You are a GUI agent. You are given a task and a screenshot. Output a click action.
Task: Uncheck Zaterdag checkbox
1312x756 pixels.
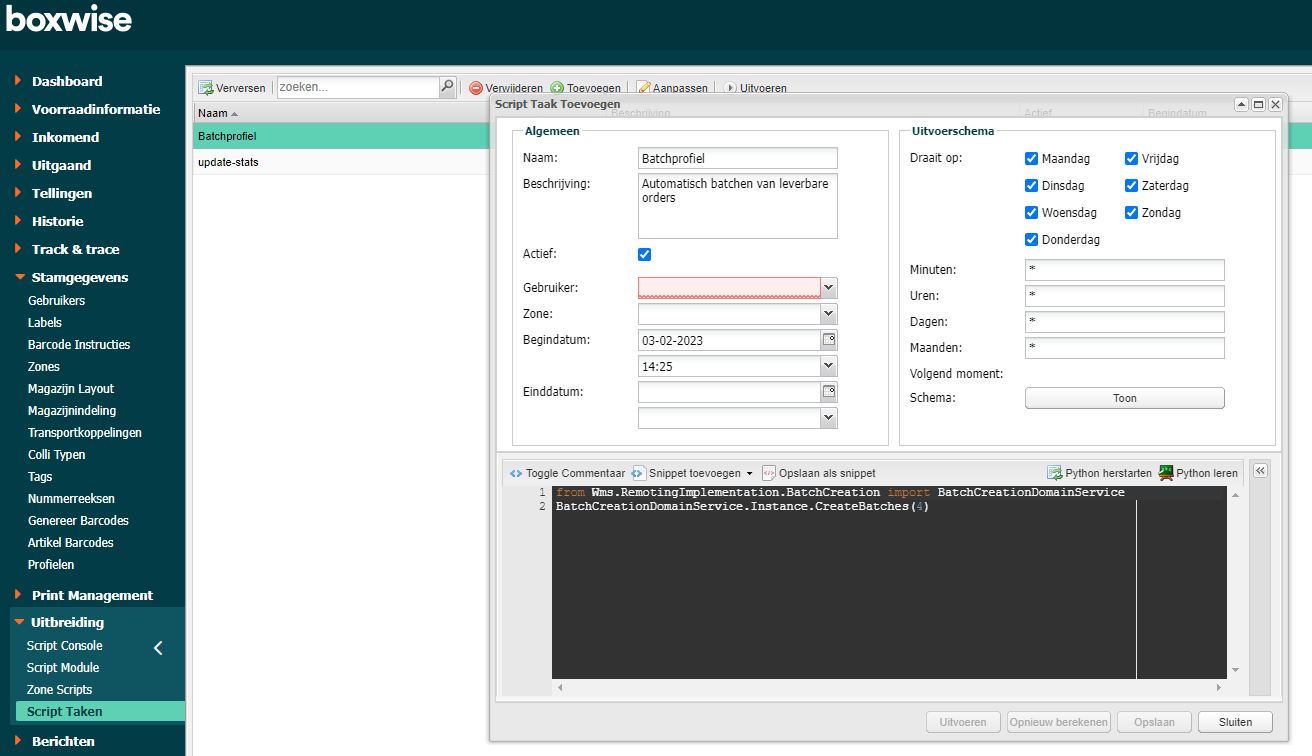click(1132, 186)
